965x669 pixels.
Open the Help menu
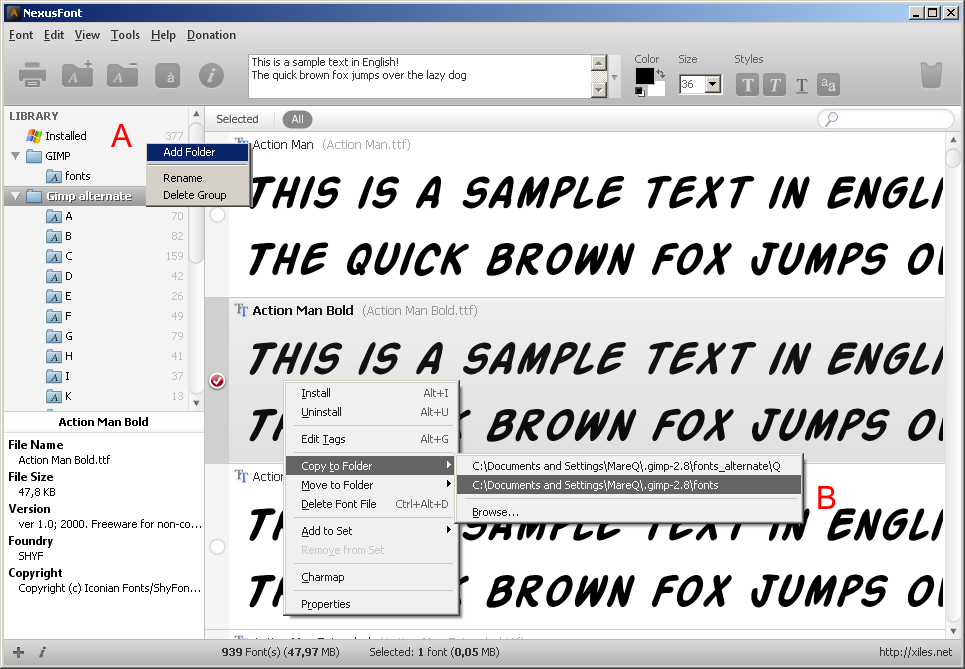(163, 35)
